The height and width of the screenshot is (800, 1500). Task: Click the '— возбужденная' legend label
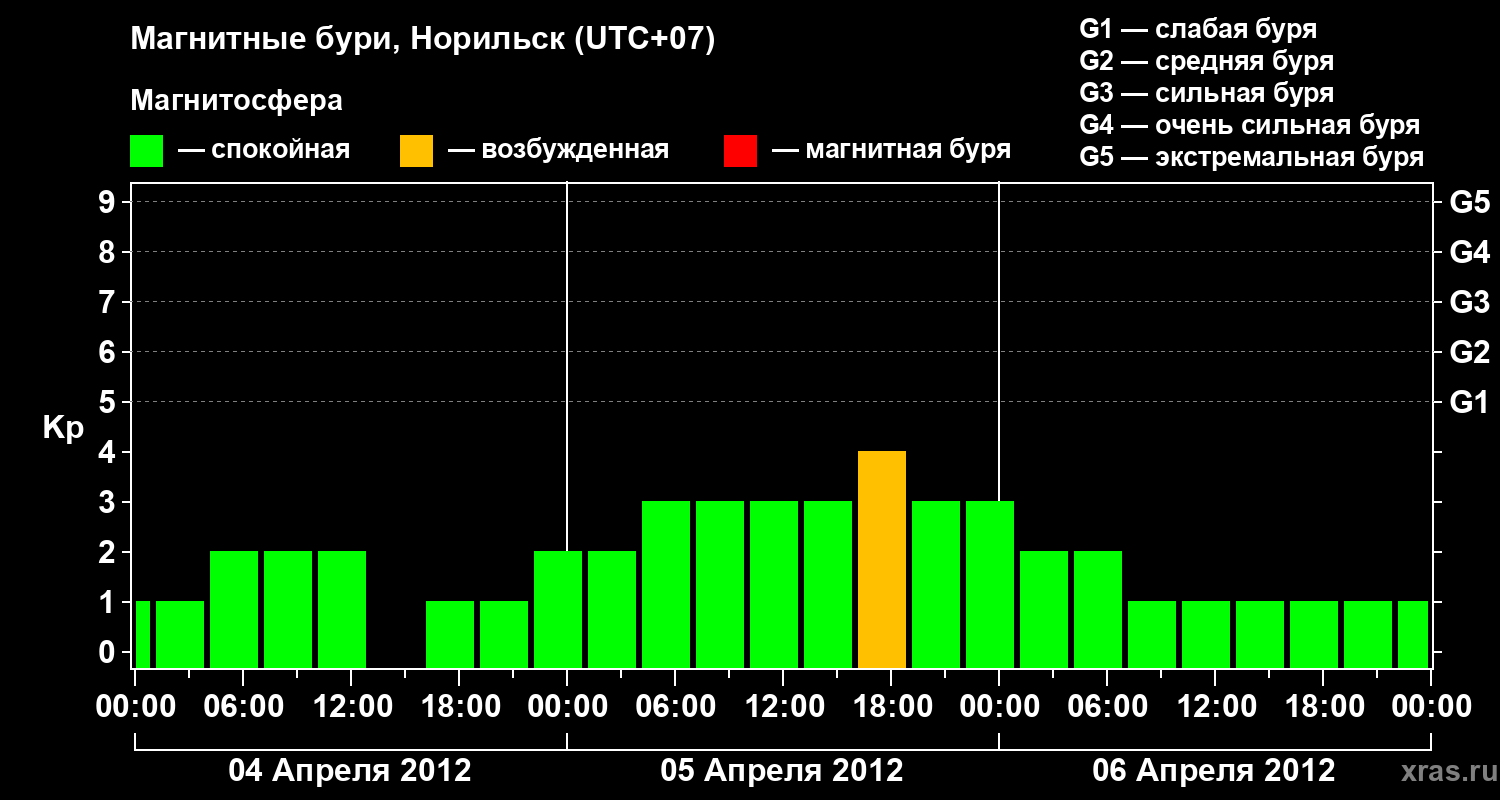coord(558,150)
